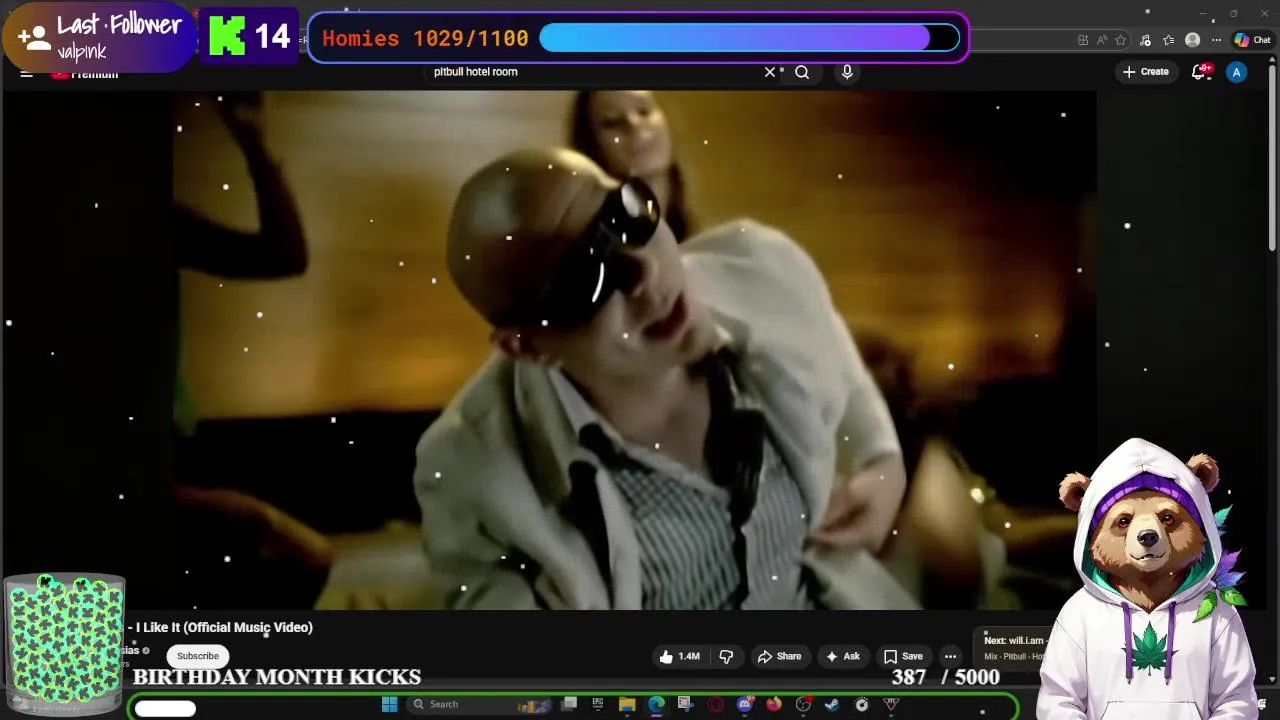Open the split screen icon in address bar
Image resolution: width=1280 pixels, height=720 pixels.
pyautogui.click(x=1083, y=40)
